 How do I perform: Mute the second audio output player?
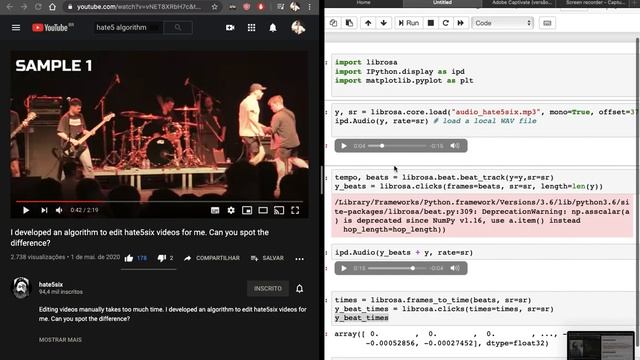pyautogui.click(x=455, y=268)
